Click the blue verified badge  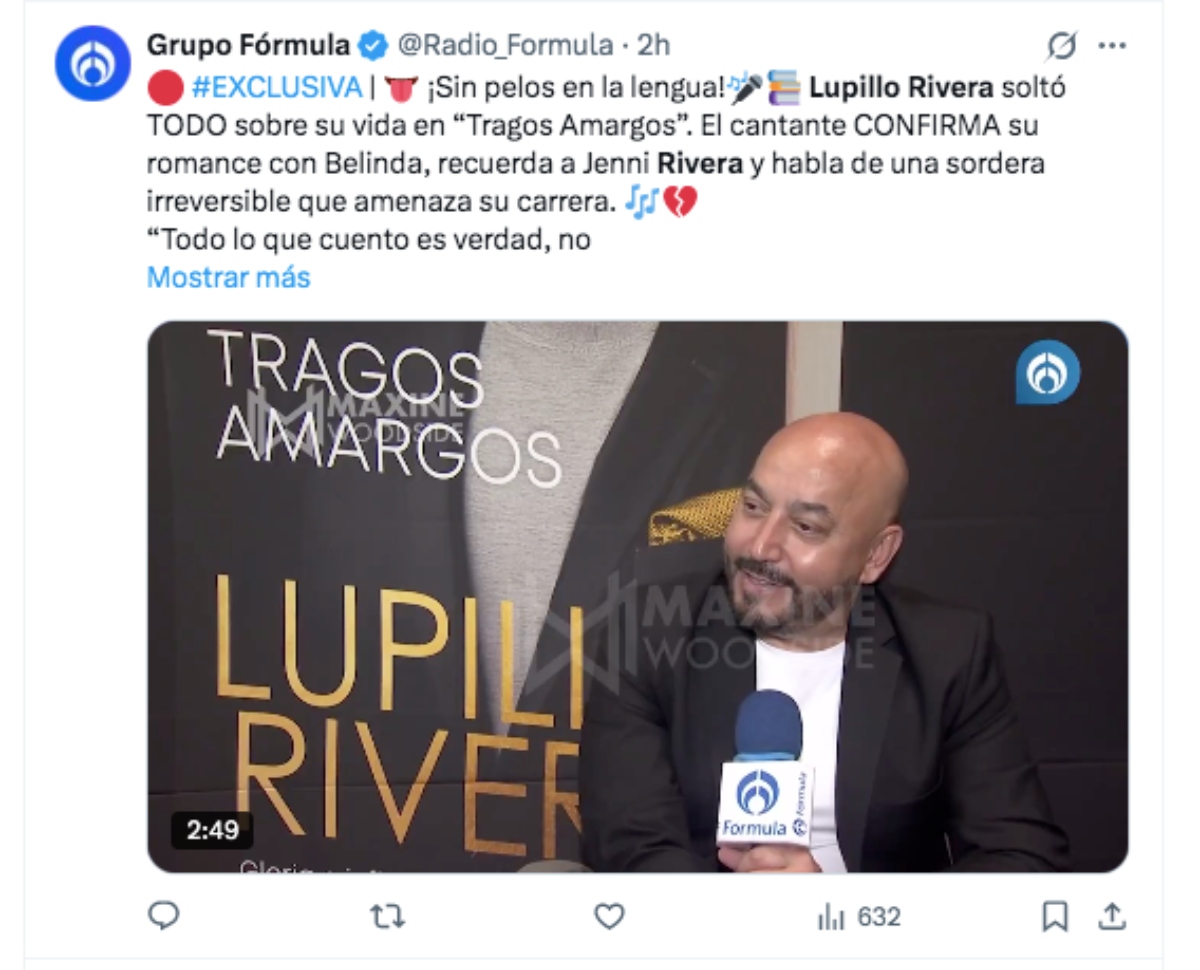373,46
